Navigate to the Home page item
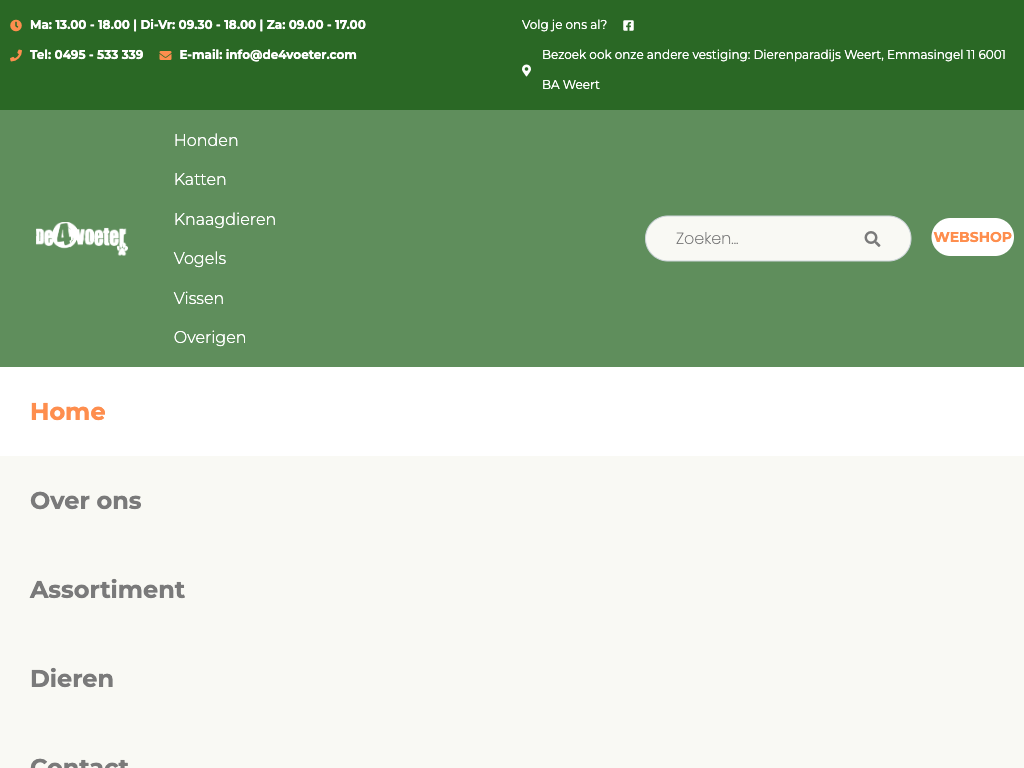1024x768 pixels. (68, 412)
